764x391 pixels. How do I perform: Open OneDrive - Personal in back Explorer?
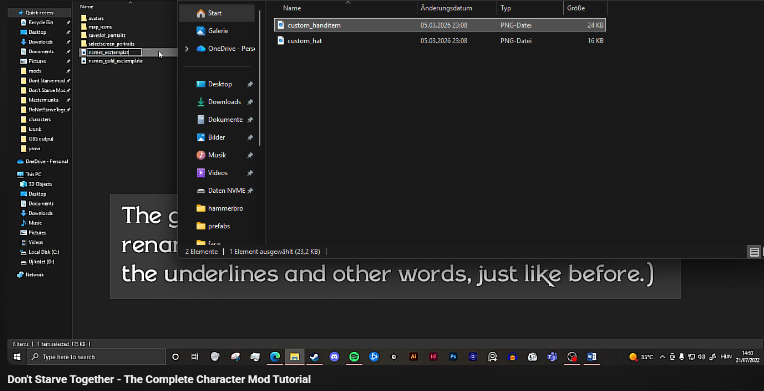click(42, 161)
